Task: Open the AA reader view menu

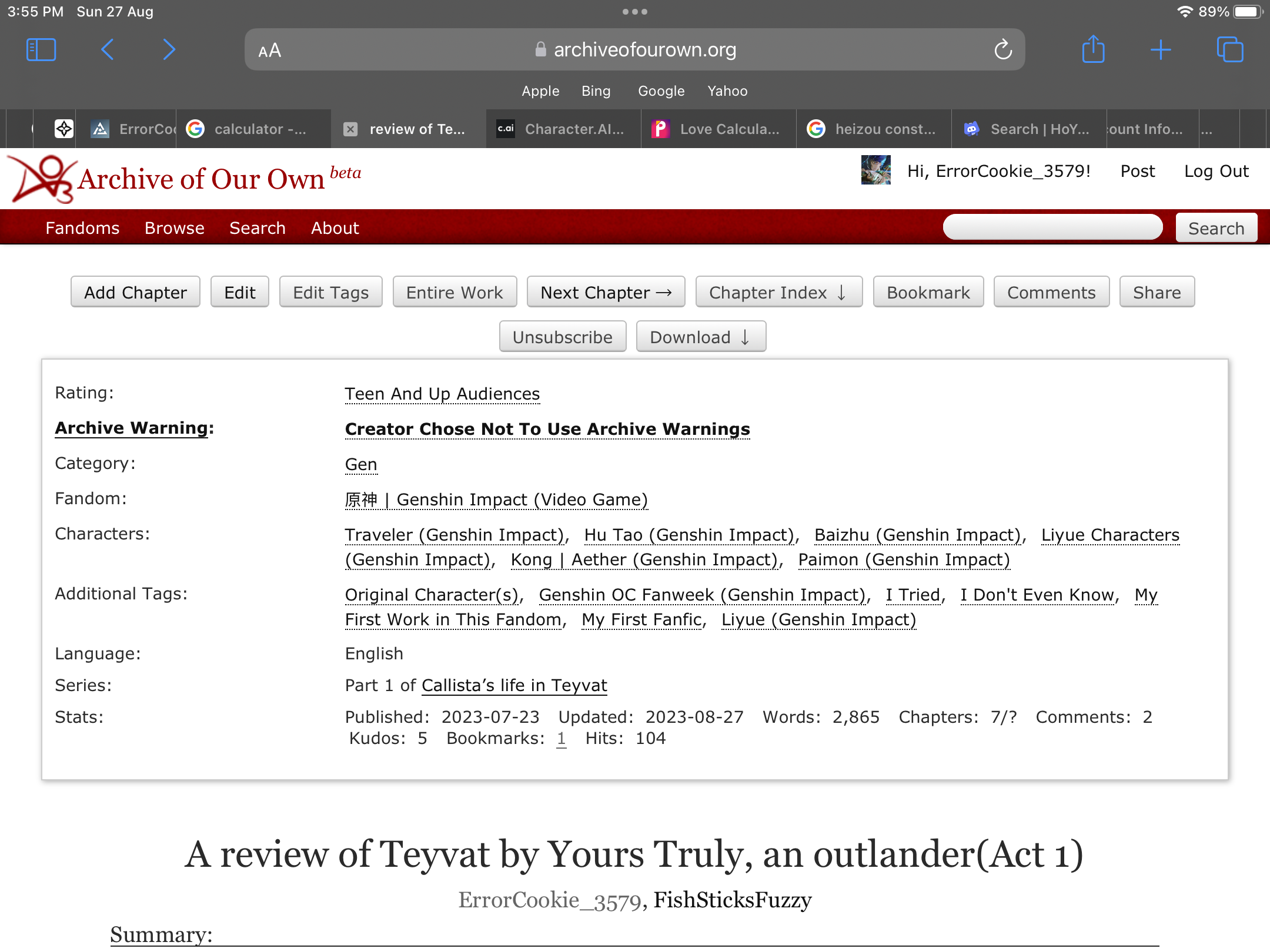Action: click(270, 51)
